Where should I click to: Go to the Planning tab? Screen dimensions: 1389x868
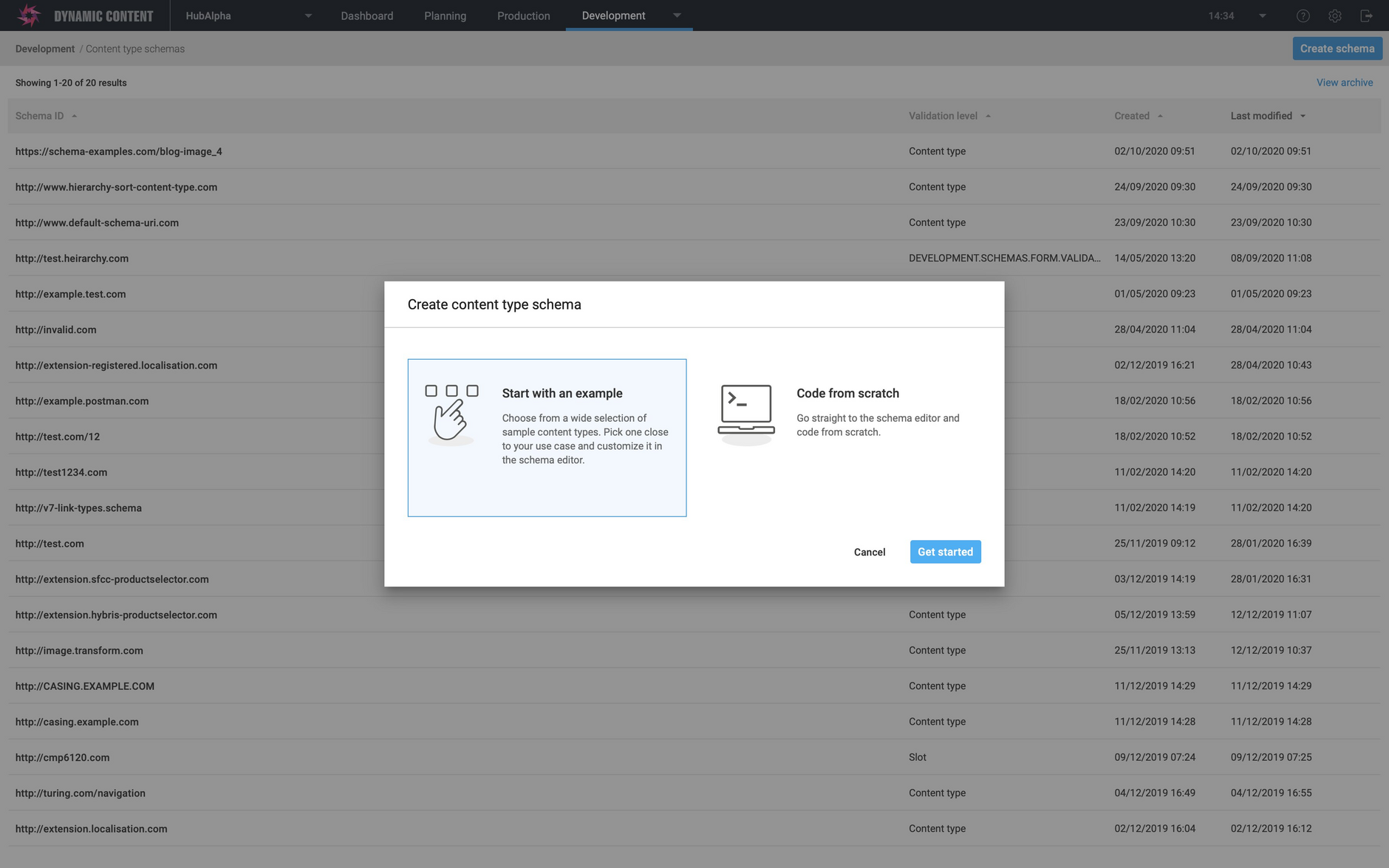[445, 16]
